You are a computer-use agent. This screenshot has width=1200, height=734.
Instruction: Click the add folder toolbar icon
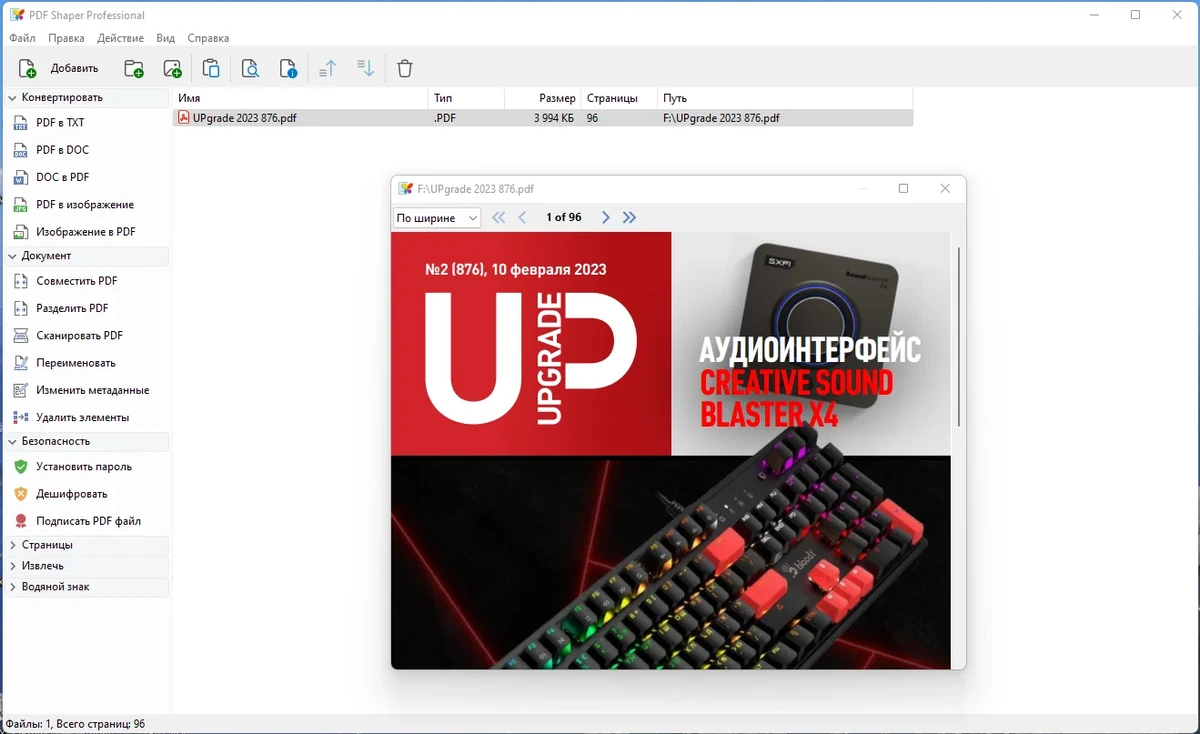coord(133,68)
